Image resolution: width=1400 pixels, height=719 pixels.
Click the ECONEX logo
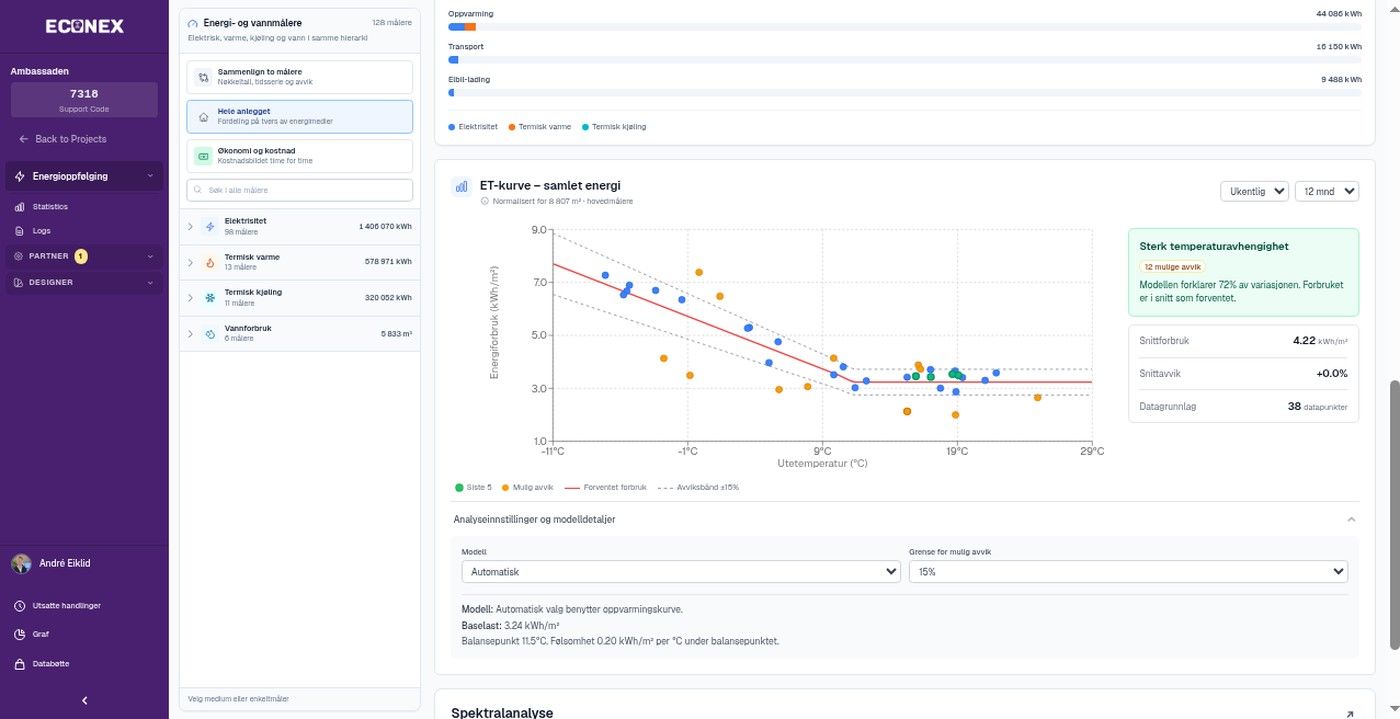point(84,26)
